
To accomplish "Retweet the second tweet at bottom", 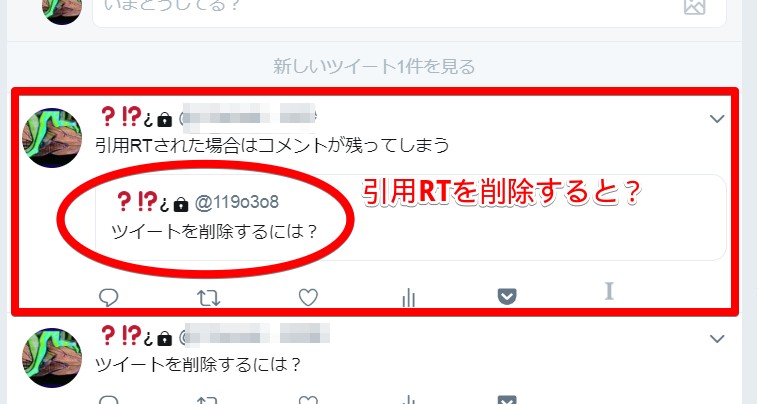I will [208, 400].
